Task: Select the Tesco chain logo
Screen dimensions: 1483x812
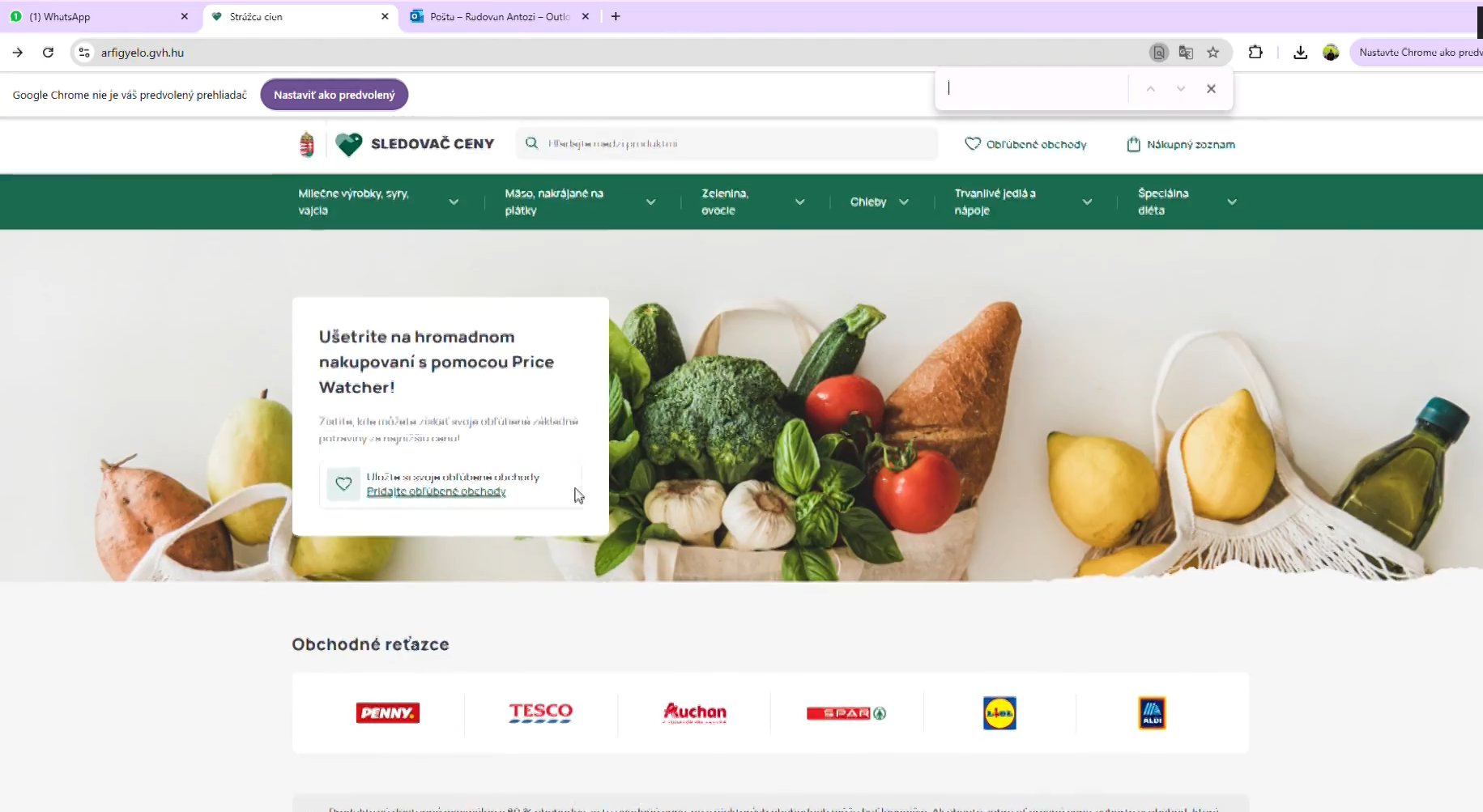Action: (540, 713)
